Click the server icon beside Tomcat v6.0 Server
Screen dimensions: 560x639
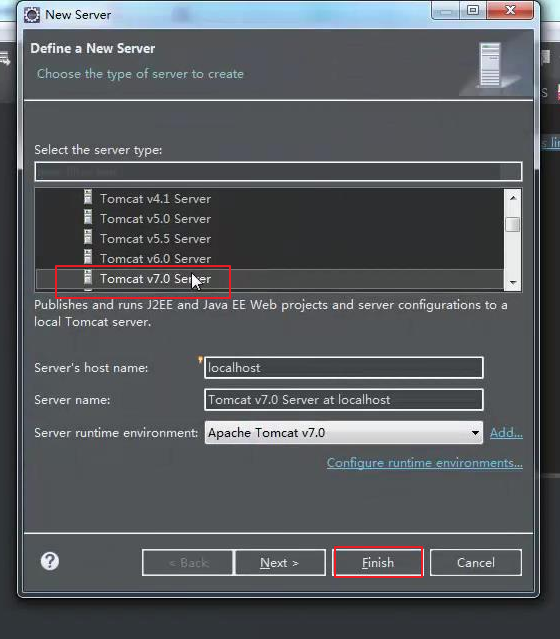pyautogui.click(x=88, y=257)
